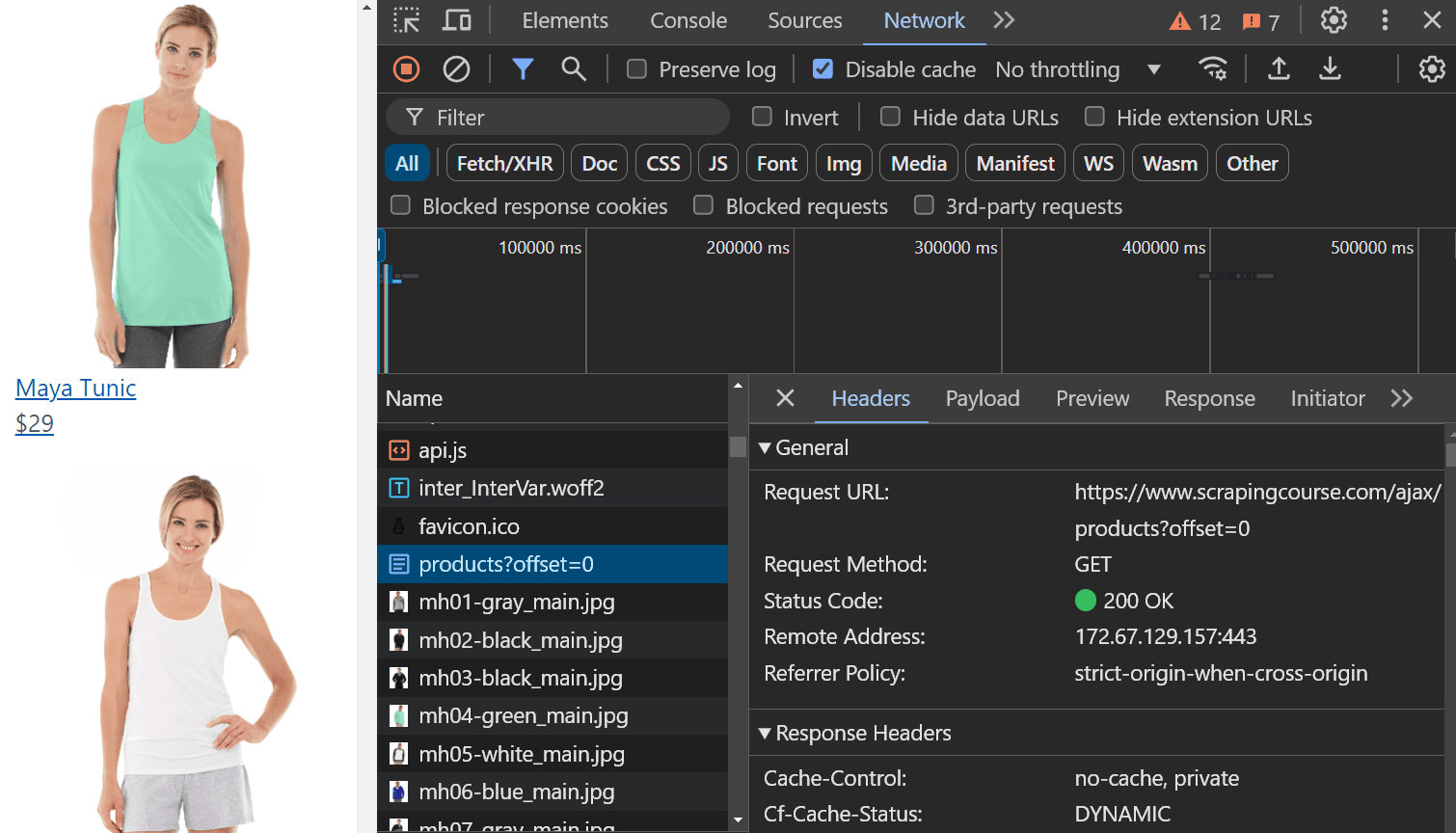The height and width of the screenshot is (833, 1456).
Task: Select the mh06-blue_main.jpg request
Action: 553,792
